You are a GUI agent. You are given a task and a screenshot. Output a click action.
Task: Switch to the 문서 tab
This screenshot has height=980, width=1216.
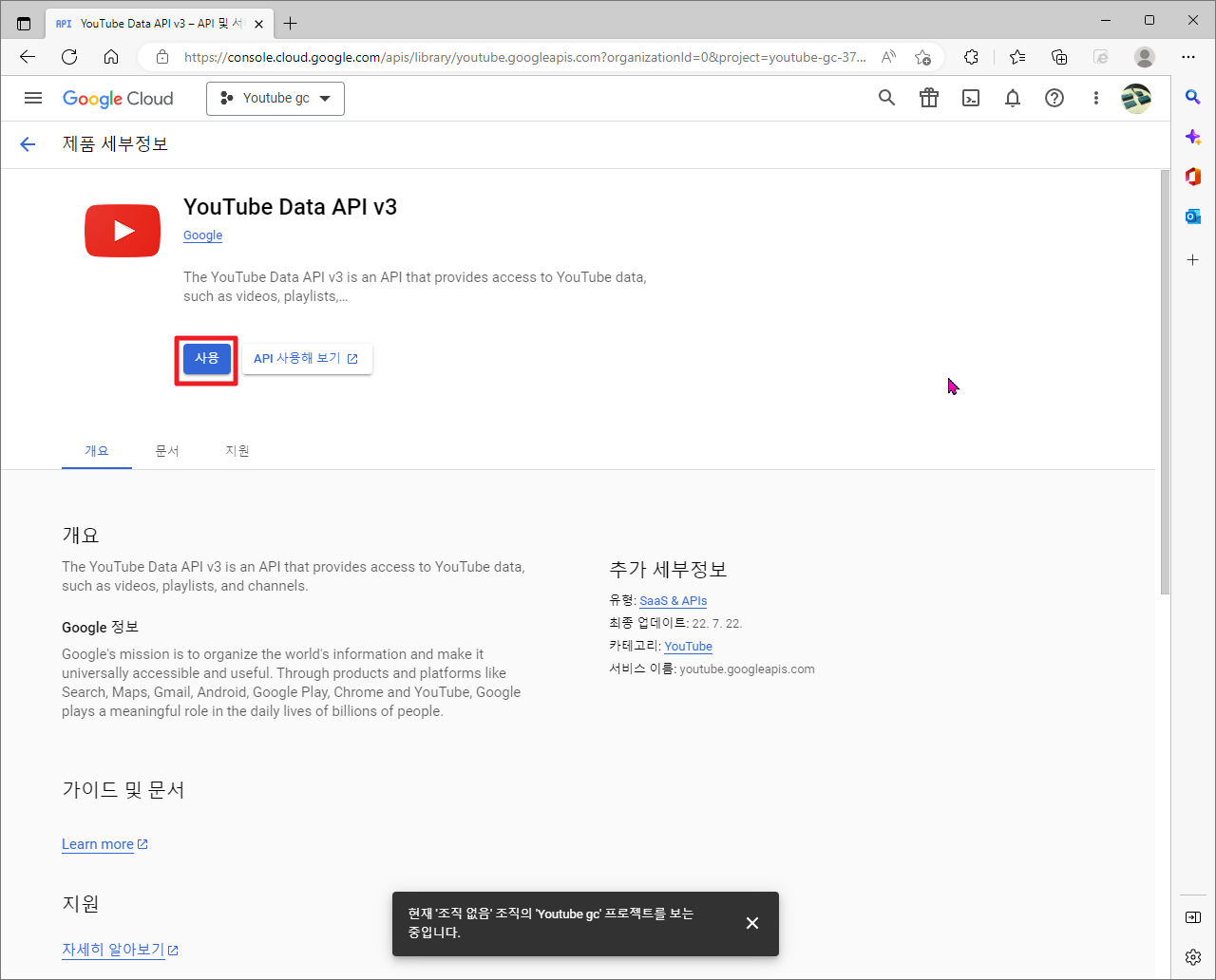click(167, 451)
